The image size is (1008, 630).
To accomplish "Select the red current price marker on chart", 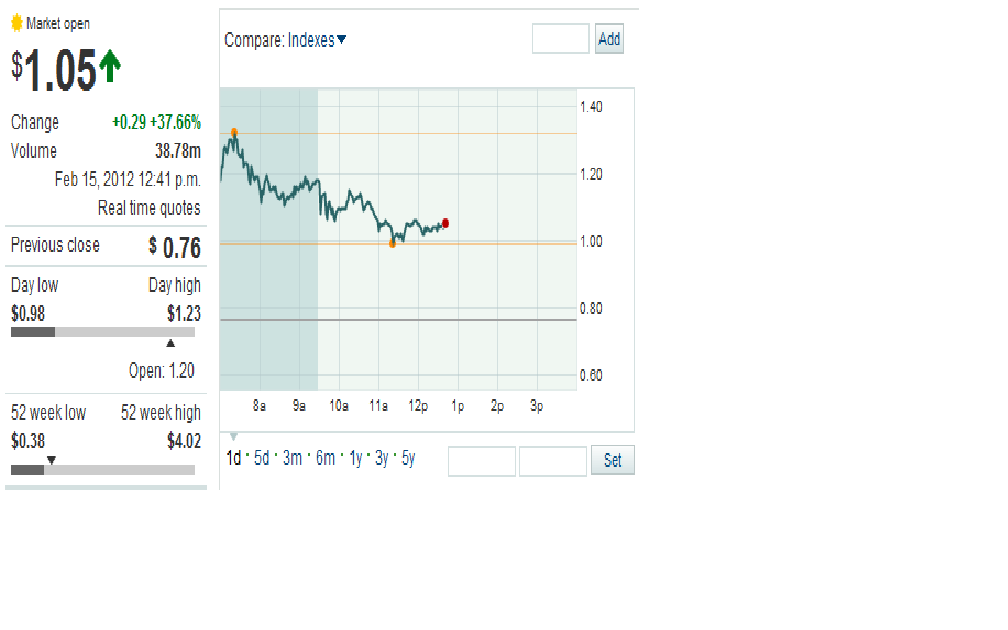I will pos(445,223).
